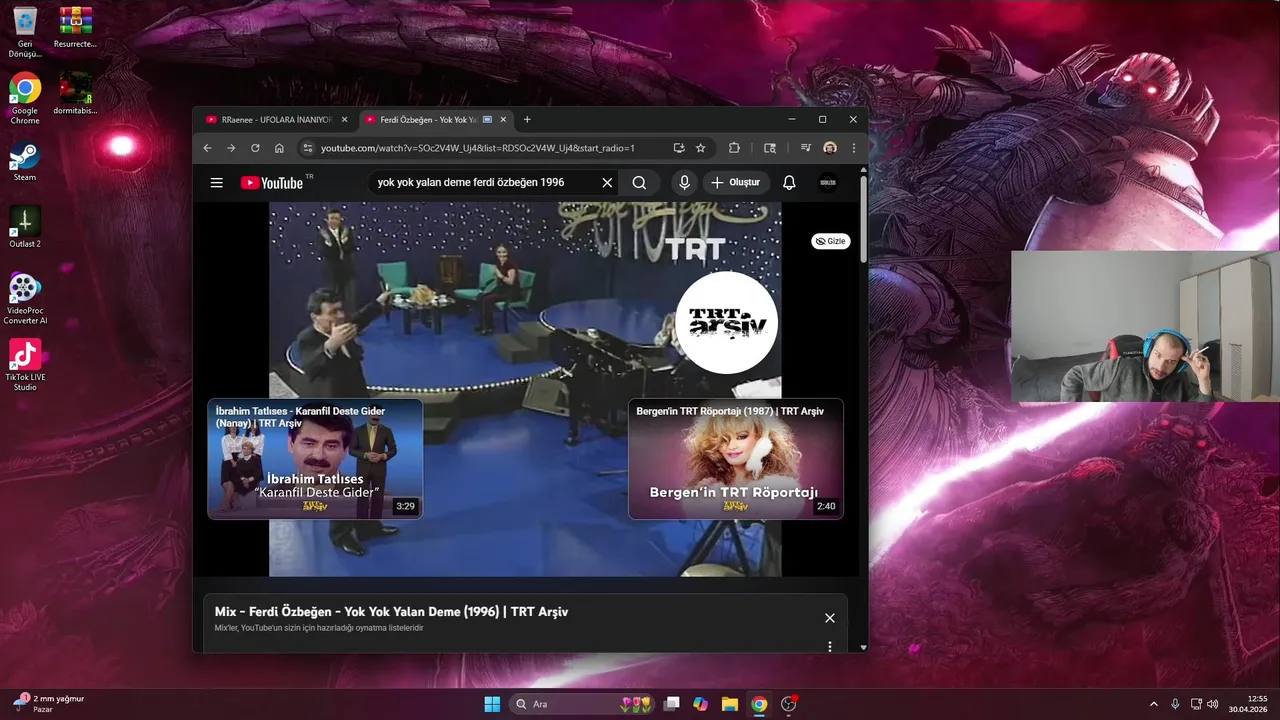This screenshot has width=1280, height=720.
Task: View site information in address bar
Action: 308,148
